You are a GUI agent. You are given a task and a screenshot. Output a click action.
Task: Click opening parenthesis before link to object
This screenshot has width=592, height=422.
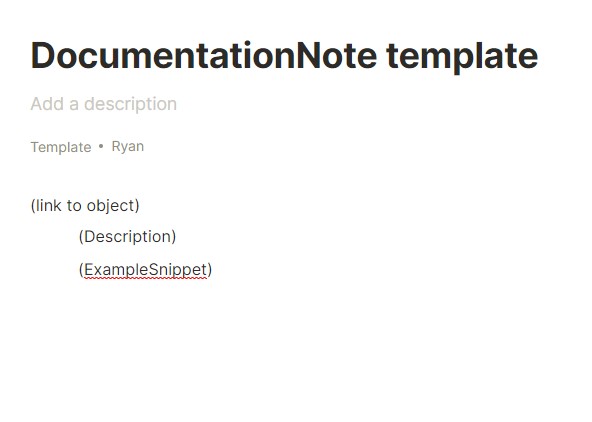pos(33,206)
